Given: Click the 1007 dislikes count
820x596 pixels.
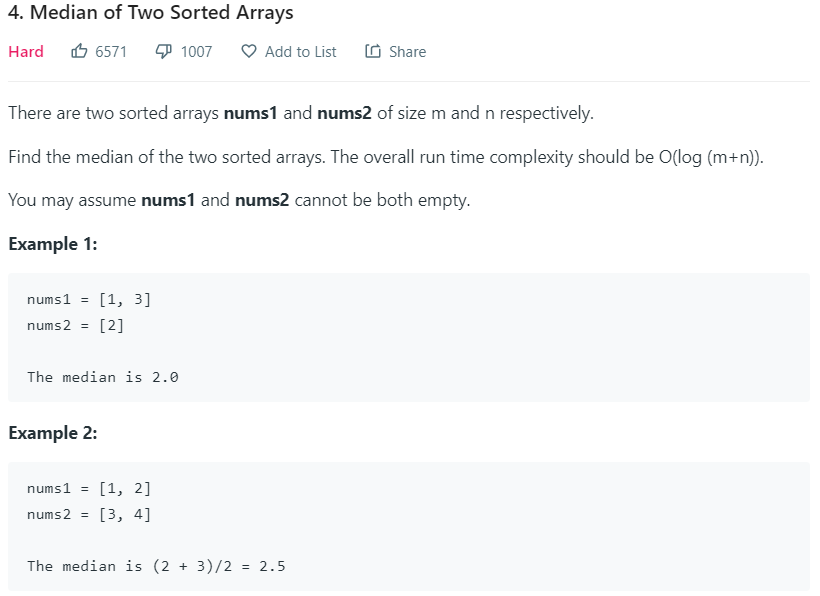Looking at the screenshot, I should click(x=196, y=51).
